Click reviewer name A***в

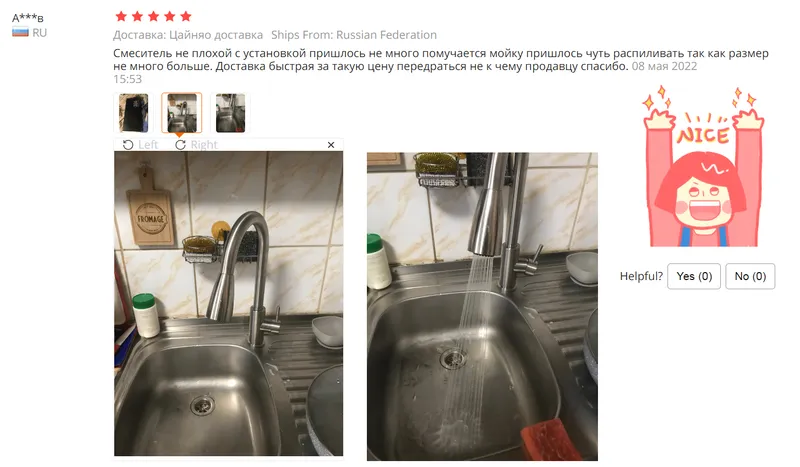(x=28, y=18)
